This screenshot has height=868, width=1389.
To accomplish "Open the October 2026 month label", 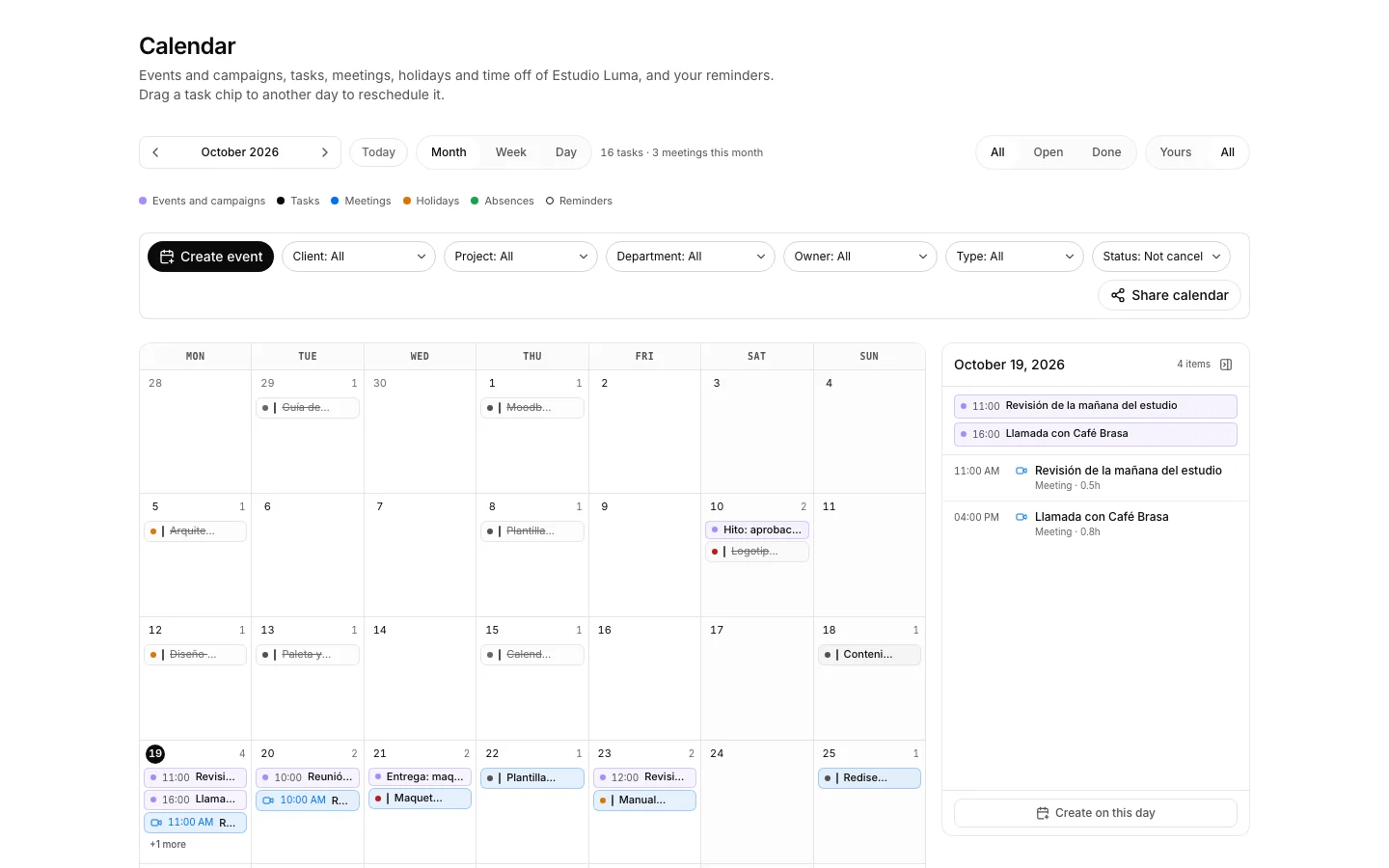I will click(240, 152).
